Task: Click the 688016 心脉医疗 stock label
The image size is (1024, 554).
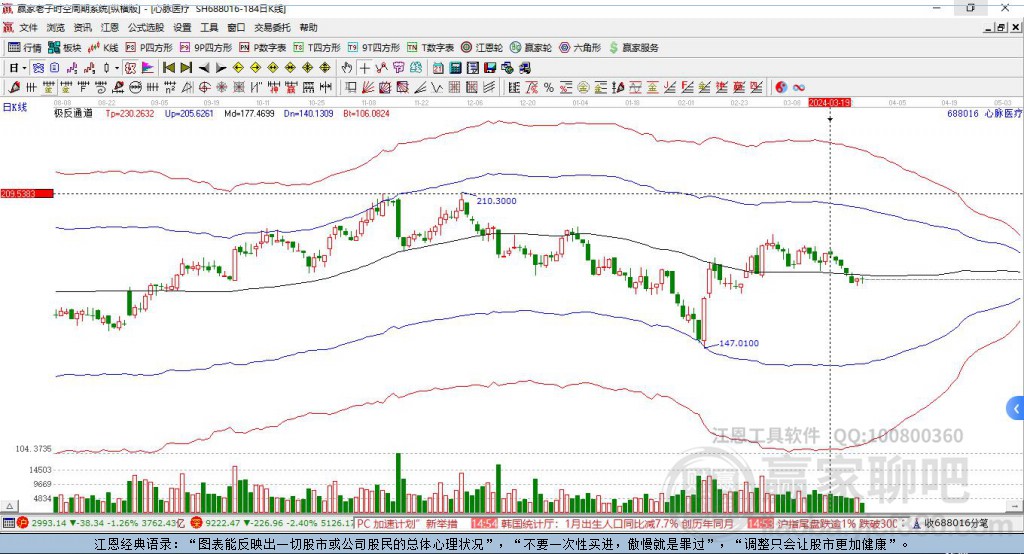Action: coord(985,113)
